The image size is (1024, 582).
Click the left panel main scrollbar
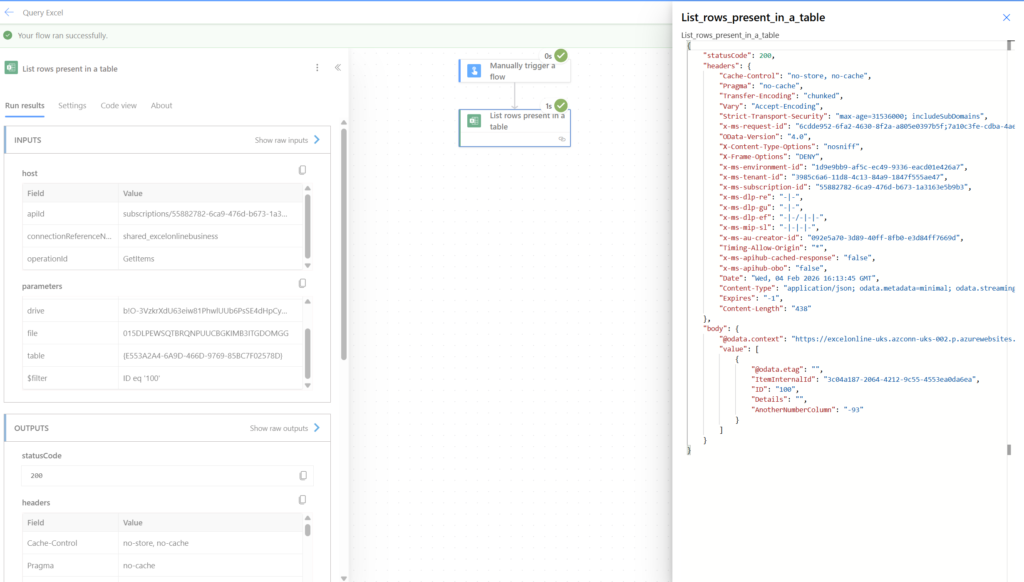344,244
